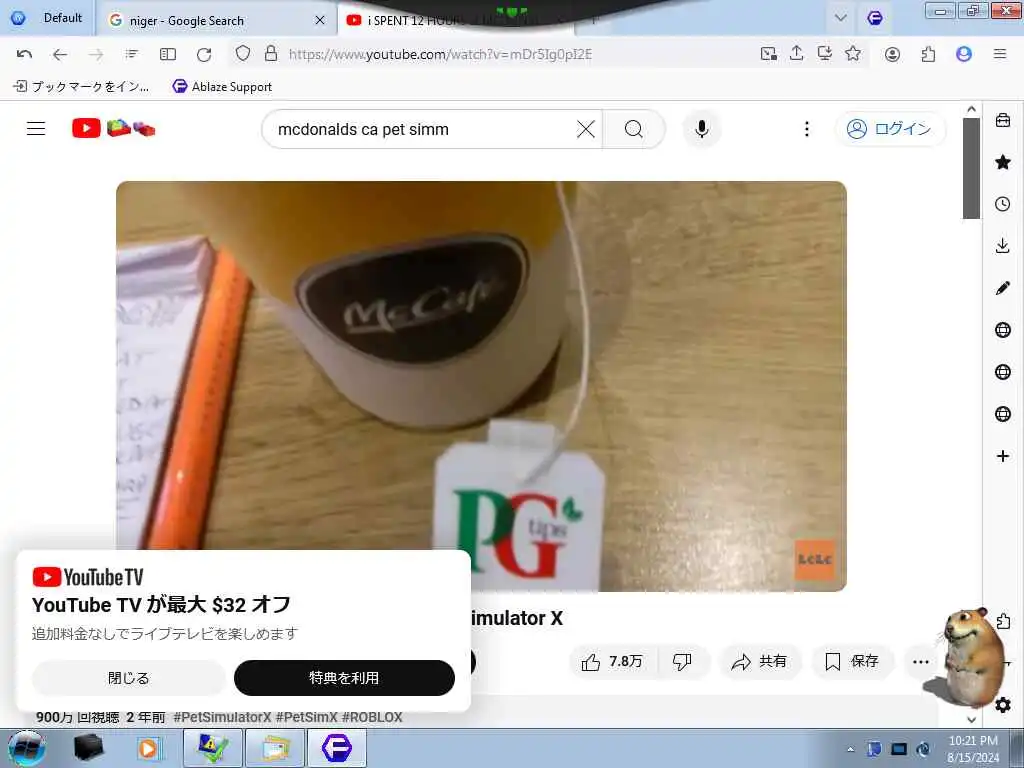Open the media player taskbar icon
The image size is (1024, 768).
coord(148,748)
